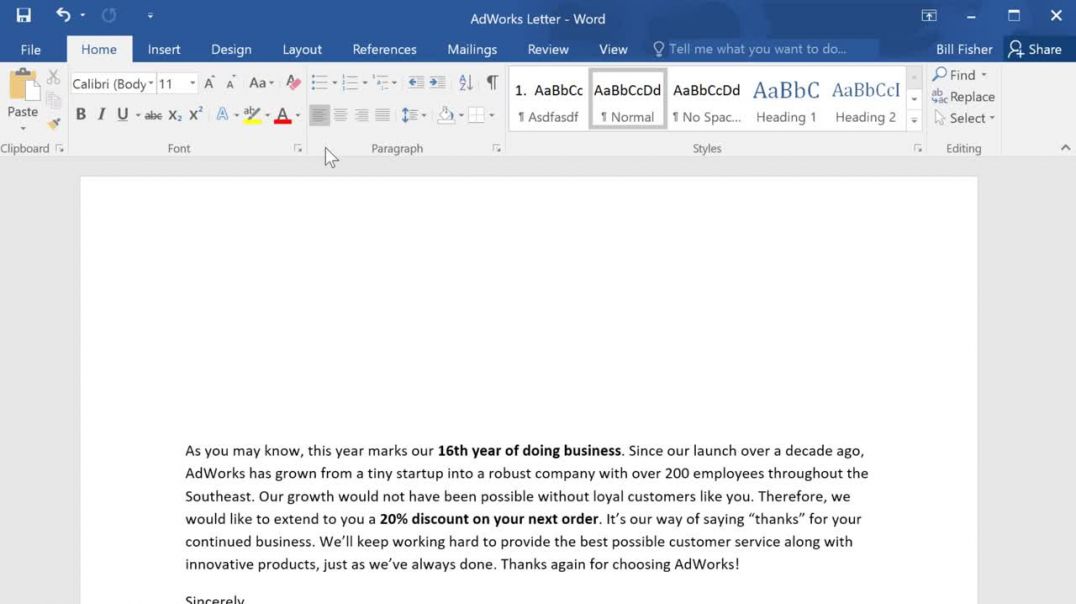
Task: Toggle Italic formatting
Action: (x=102, y=115)
